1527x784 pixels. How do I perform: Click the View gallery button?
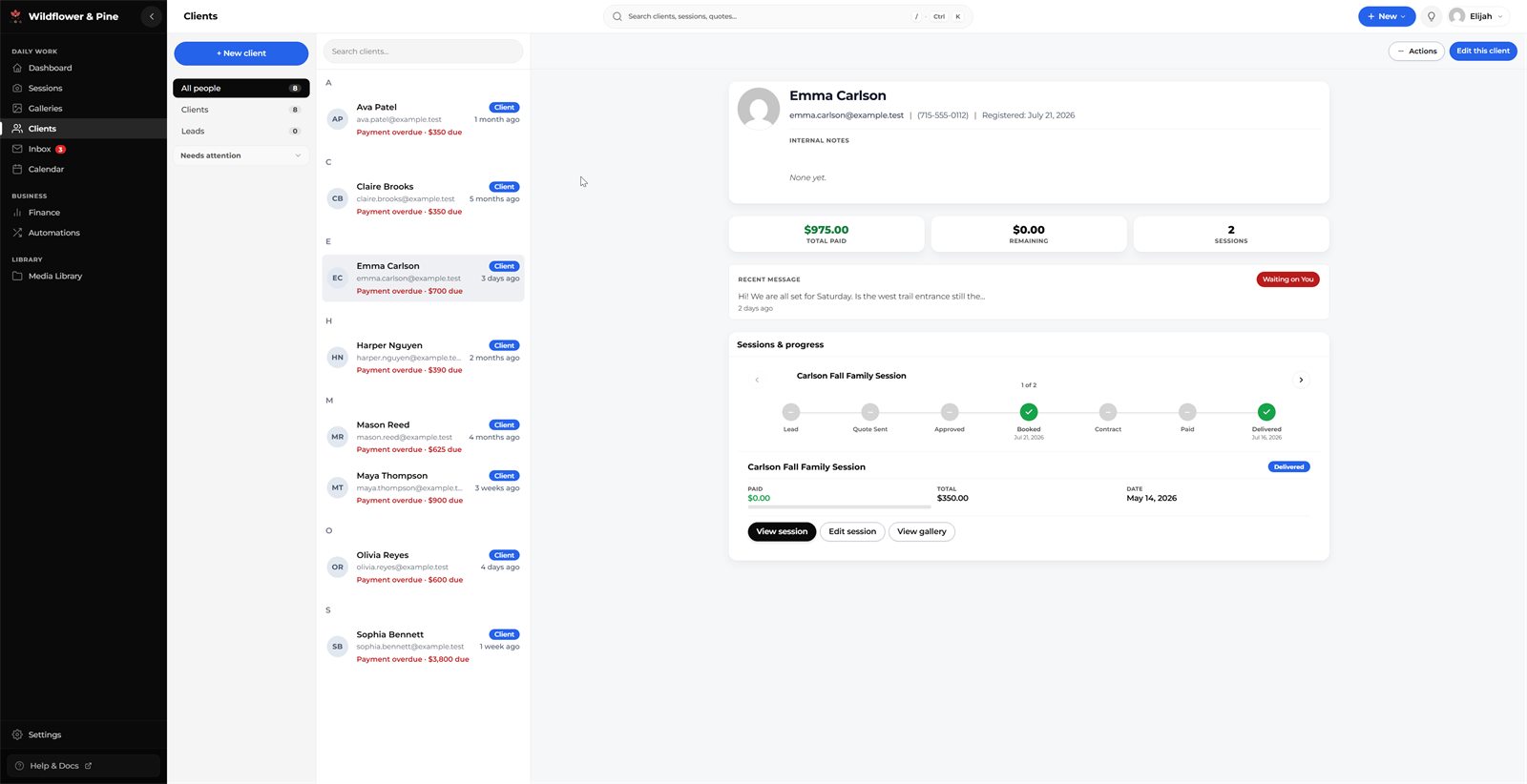(x=922, y=531)
